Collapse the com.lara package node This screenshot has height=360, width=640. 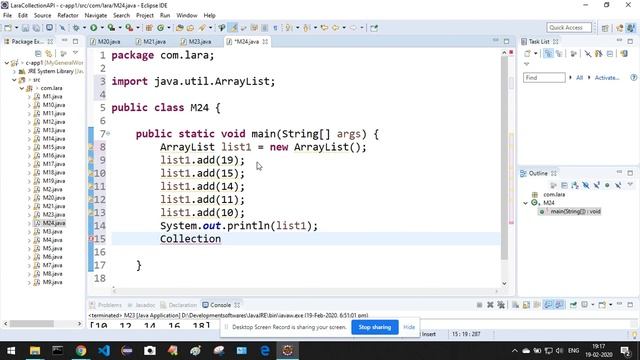[x=22, y=88]
